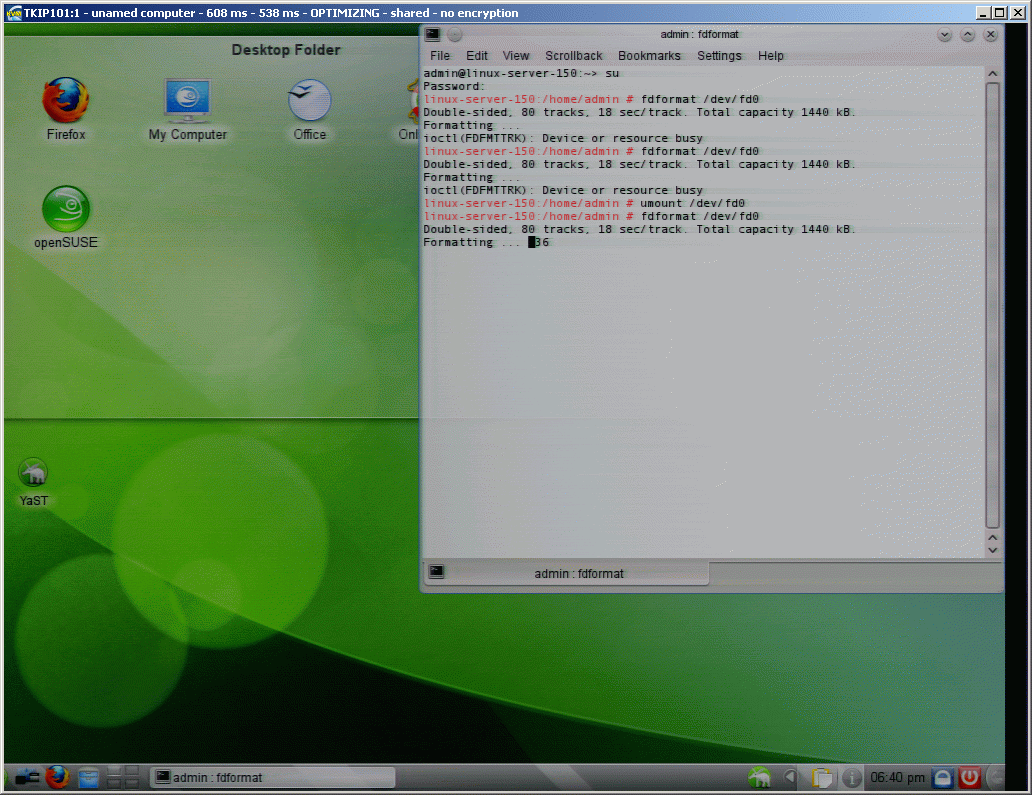Viewport: 1032px width, 795px height.
Task: Open the My Computer desktop icon
Action: pos(188,109)
